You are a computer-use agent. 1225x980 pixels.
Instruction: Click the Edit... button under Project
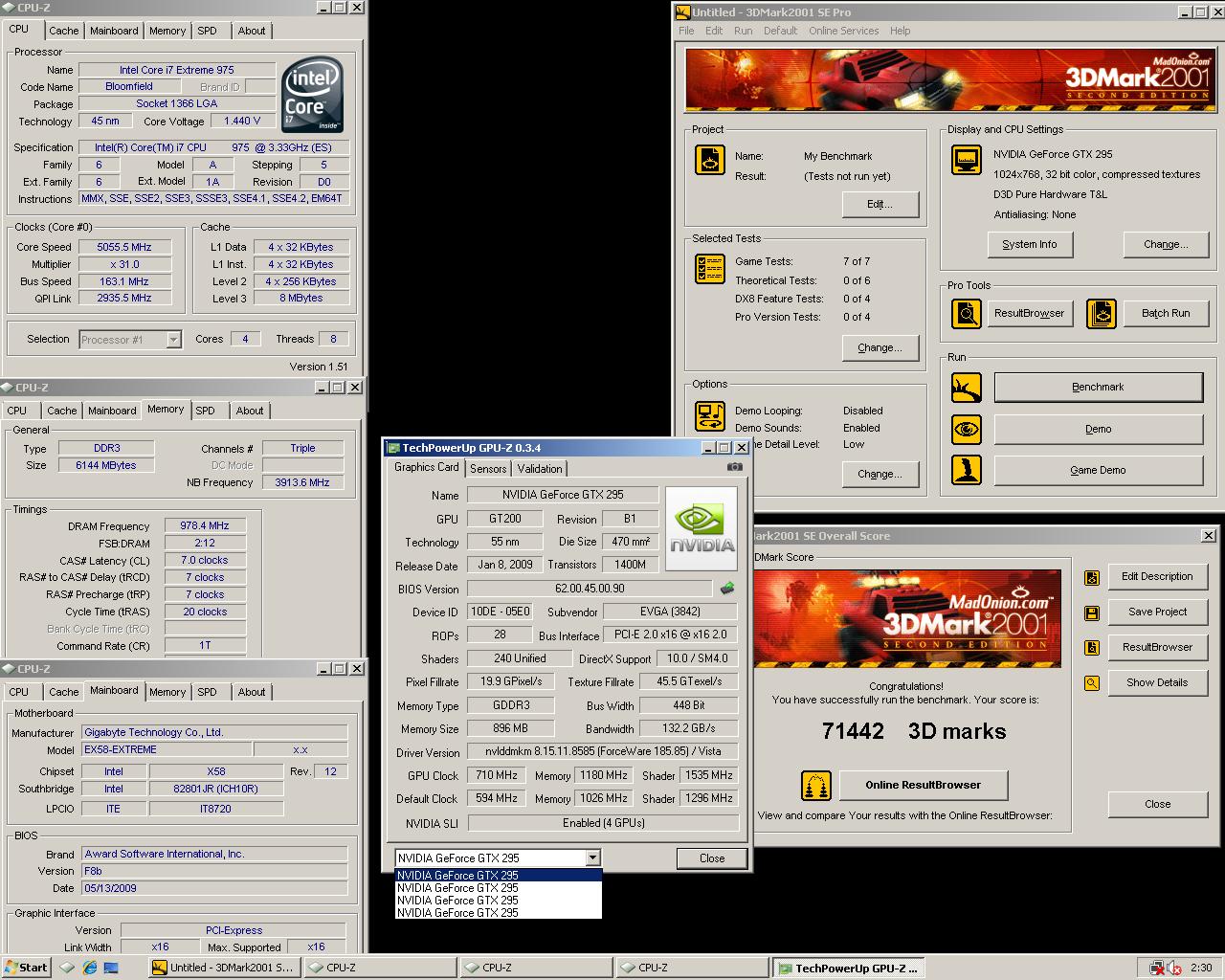pyautogui.click(x=880, y=205)
